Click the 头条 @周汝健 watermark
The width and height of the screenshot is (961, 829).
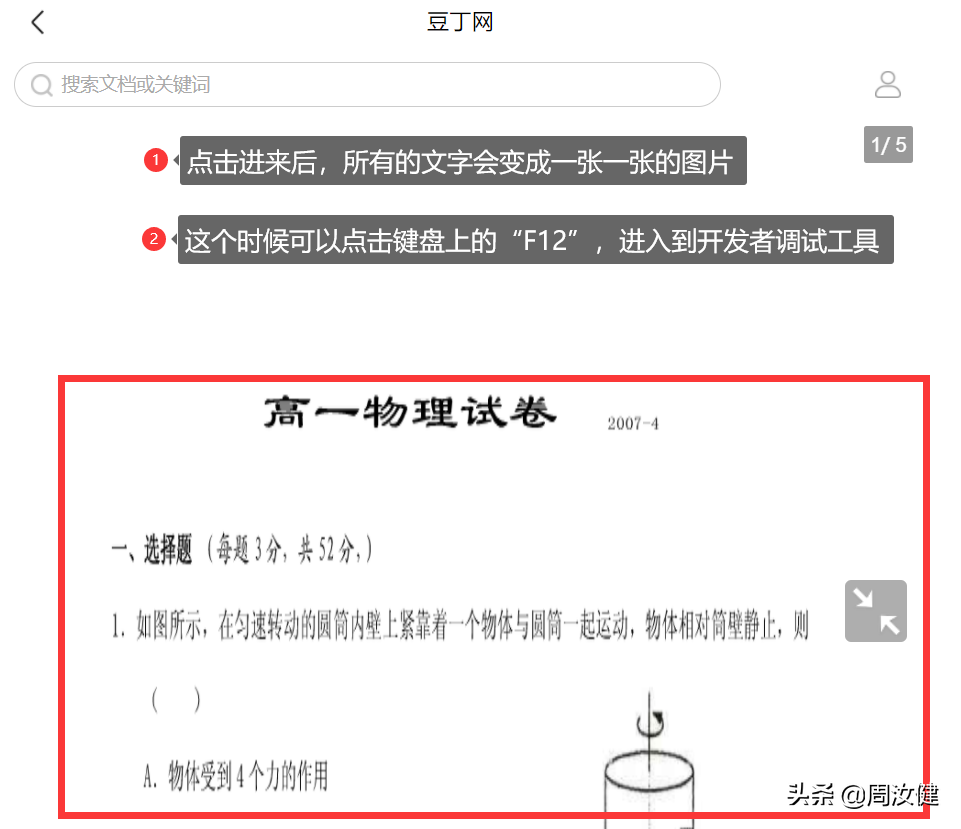[862, 795]
